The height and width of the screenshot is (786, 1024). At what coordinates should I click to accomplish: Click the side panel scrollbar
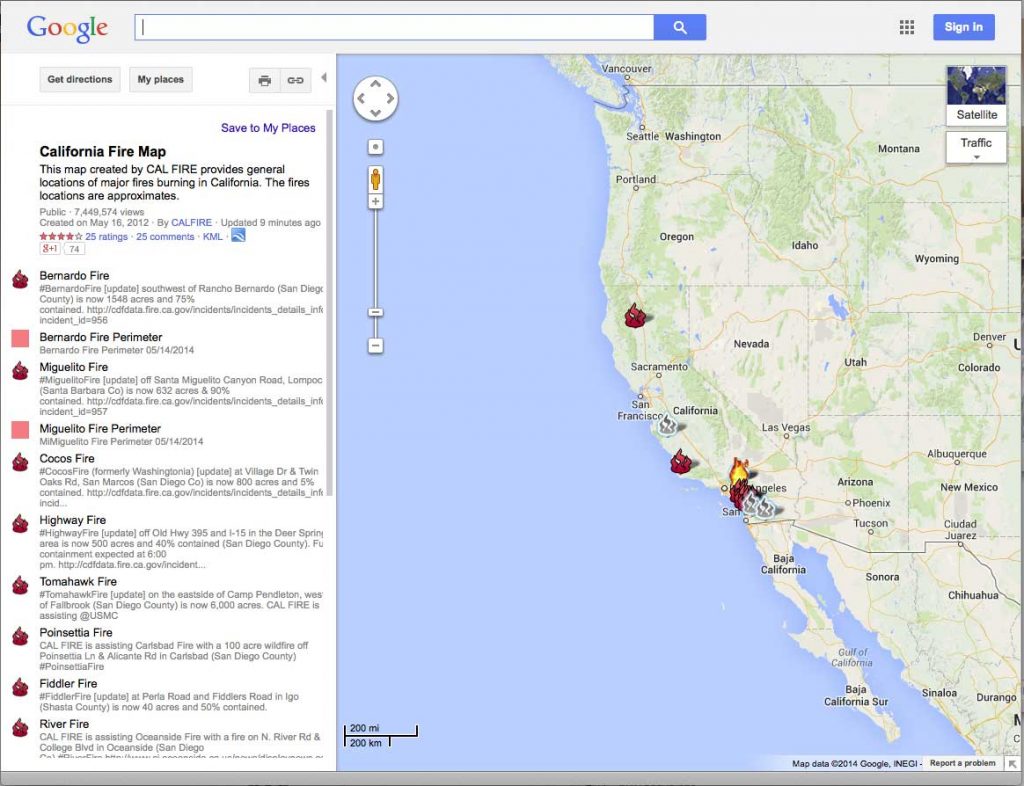coord(330,303)
